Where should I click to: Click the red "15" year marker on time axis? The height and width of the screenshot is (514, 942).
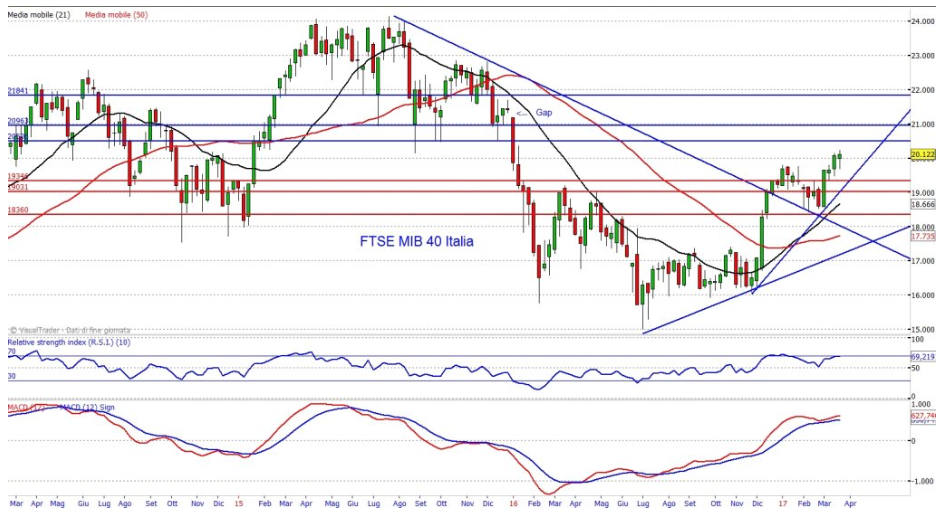(x=239, y=503)
